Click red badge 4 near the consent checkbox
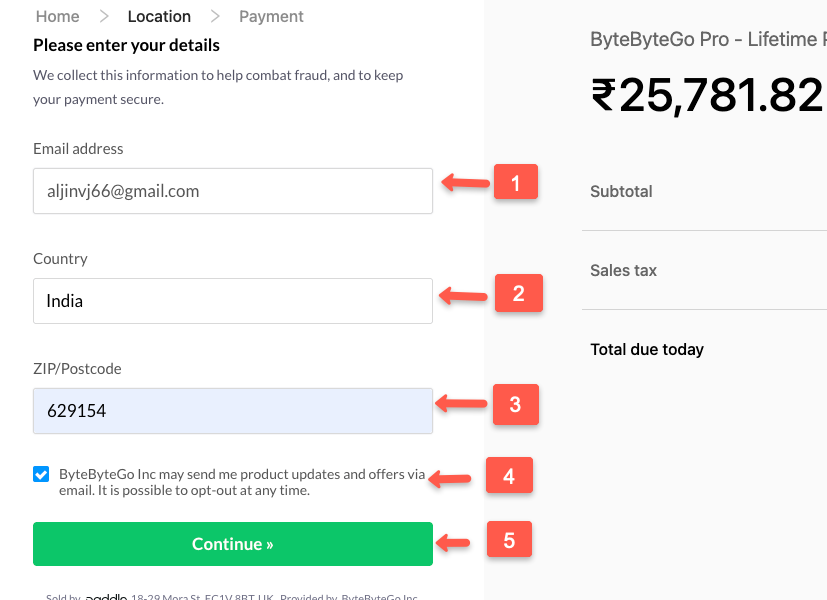Viewport: 827px width, 600px height. pyautogui.click(x=509, y=476)
